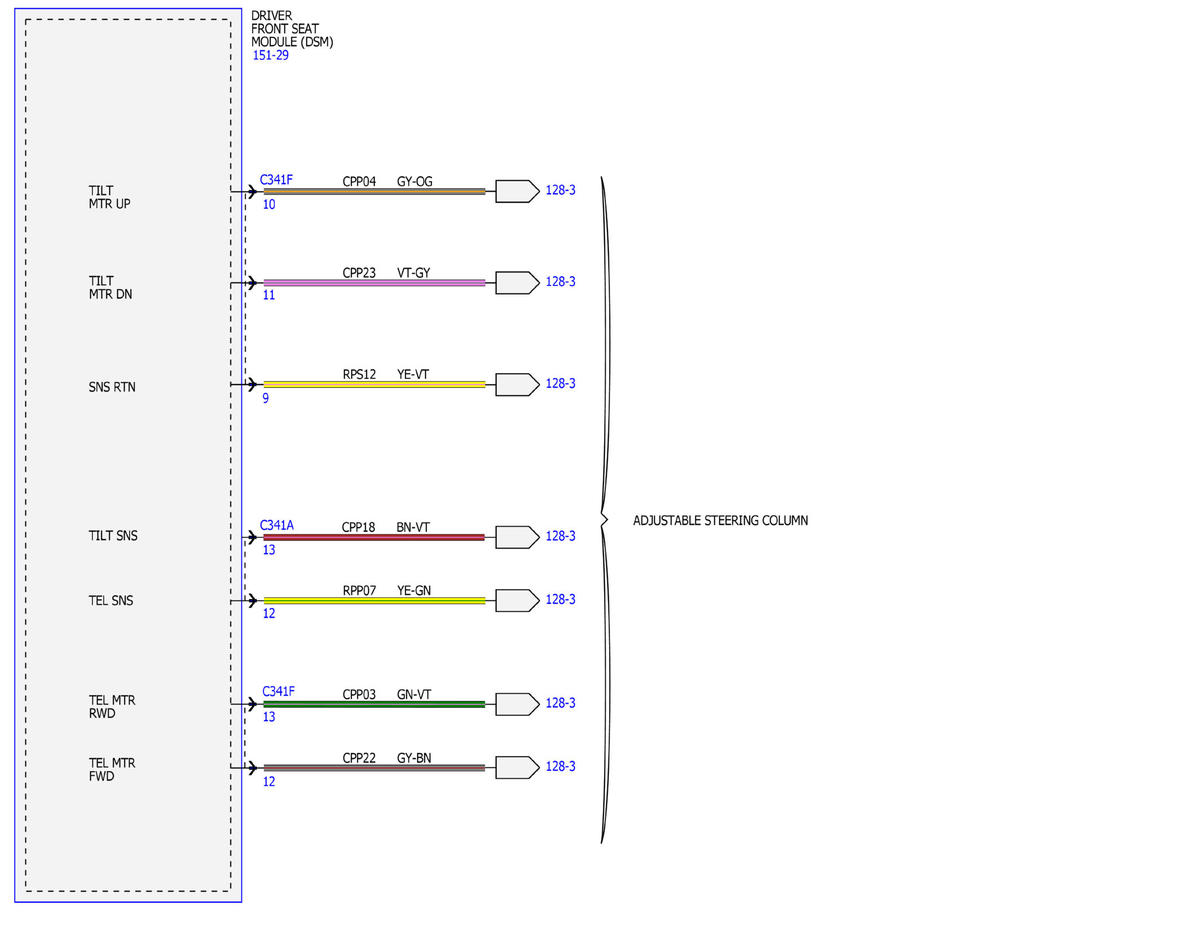
Task: Click the off-page arrow for CPP04 wire
Action: [x=517, y=191]
